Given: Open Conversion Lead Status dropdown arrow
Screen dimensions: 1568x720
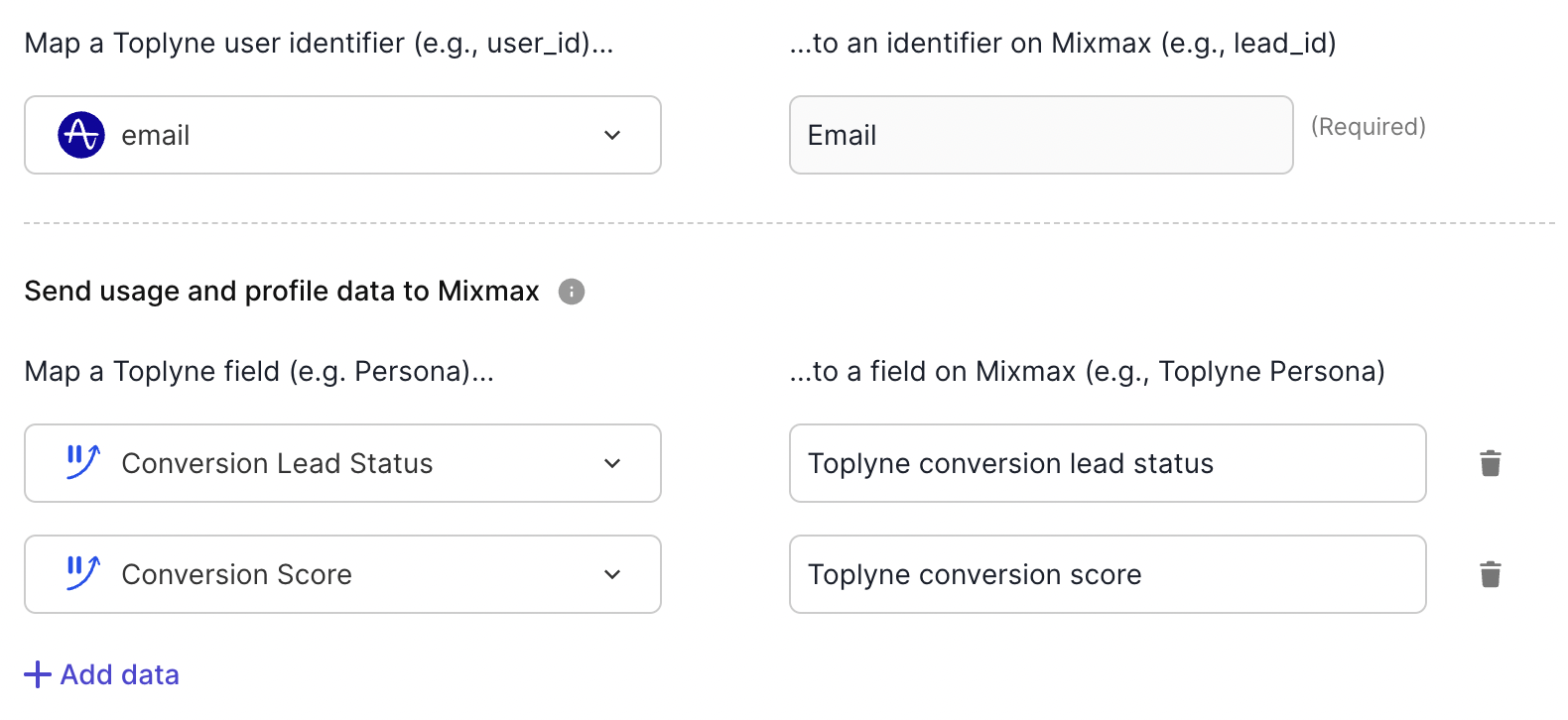Looking at the screenshot, I should click(612, 463).
